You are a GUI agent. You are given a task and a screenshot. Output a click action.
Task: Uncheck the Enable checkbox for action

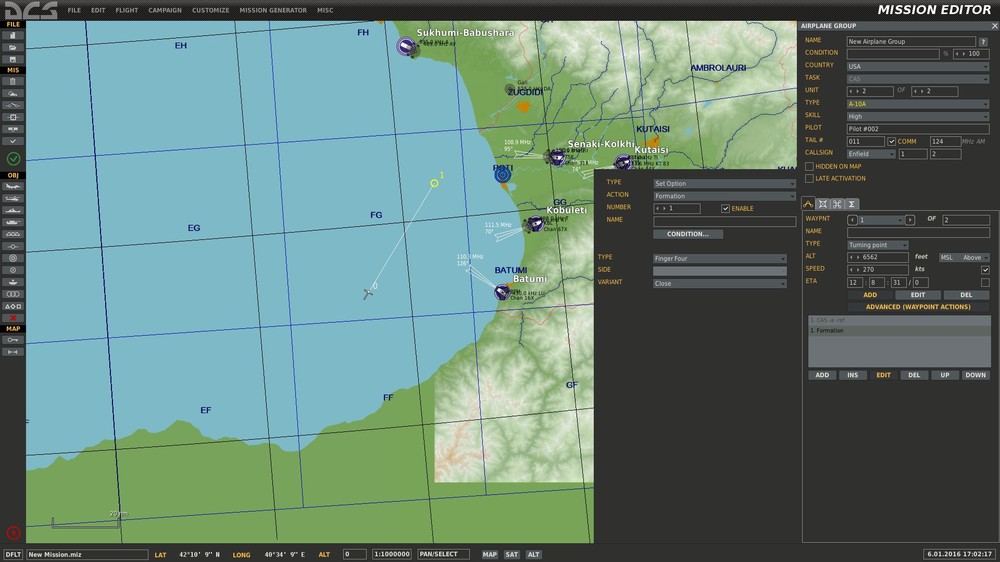tap(725, 208)
